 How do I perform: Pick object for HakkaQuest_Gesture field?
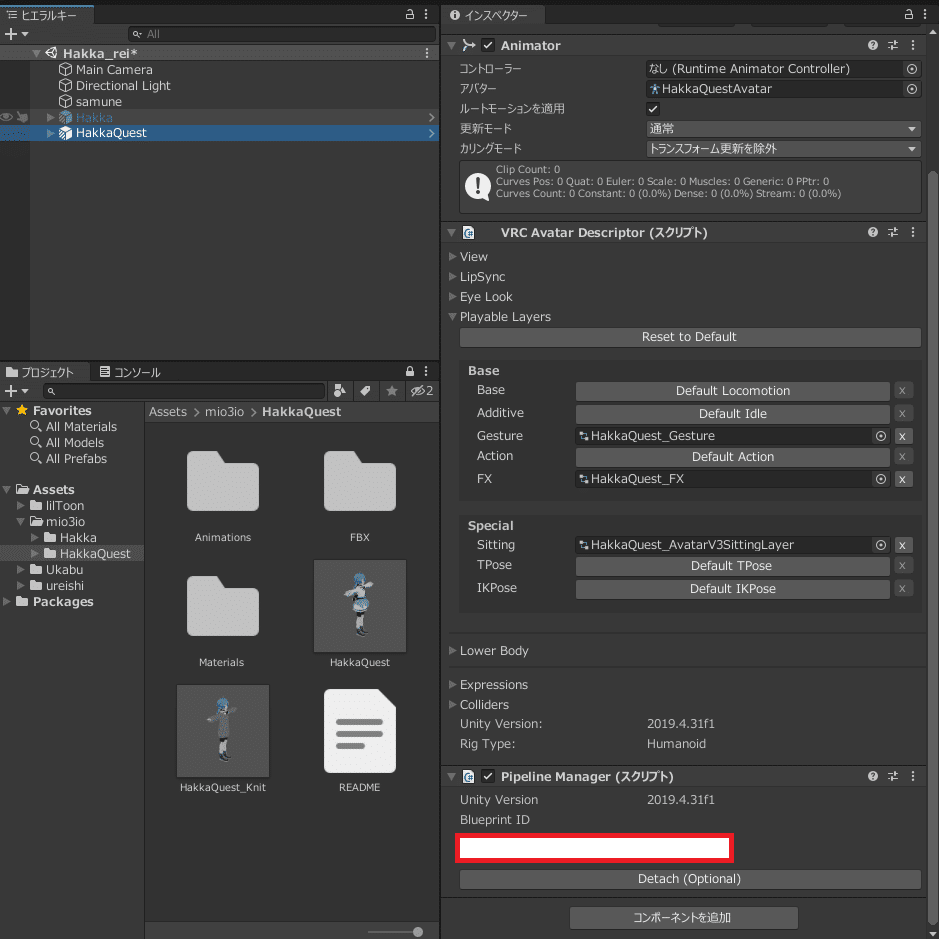click(x=880, y=436)
